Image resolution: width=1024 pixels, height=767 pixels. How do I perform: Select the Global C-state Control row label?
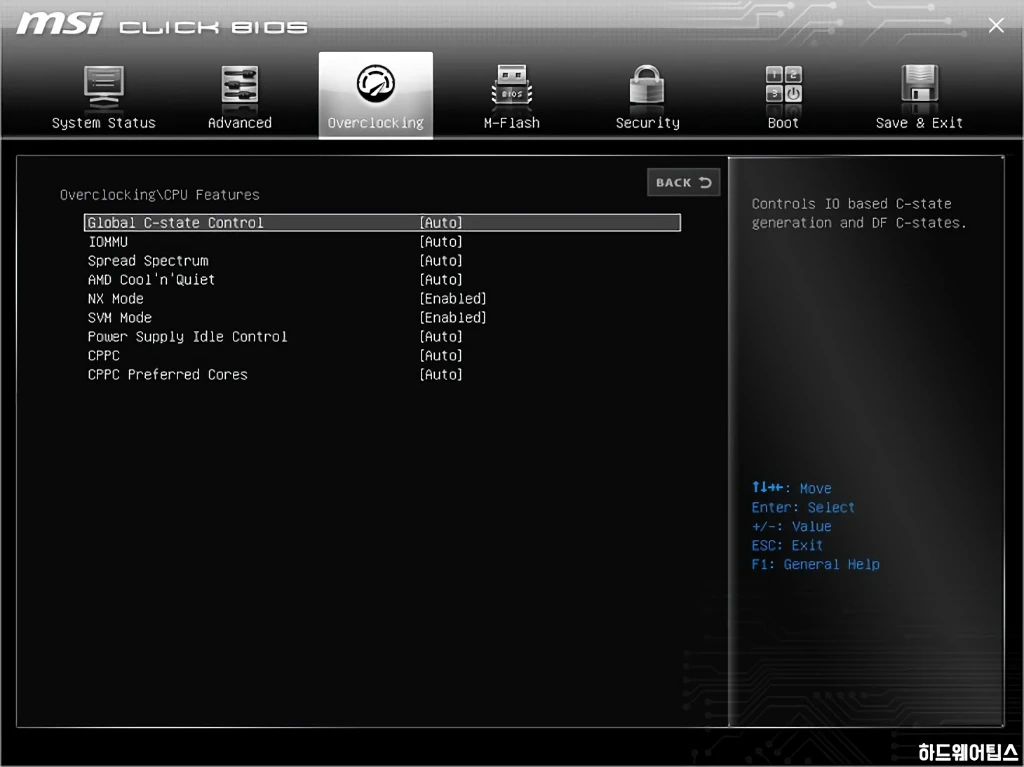coord(175,223)
